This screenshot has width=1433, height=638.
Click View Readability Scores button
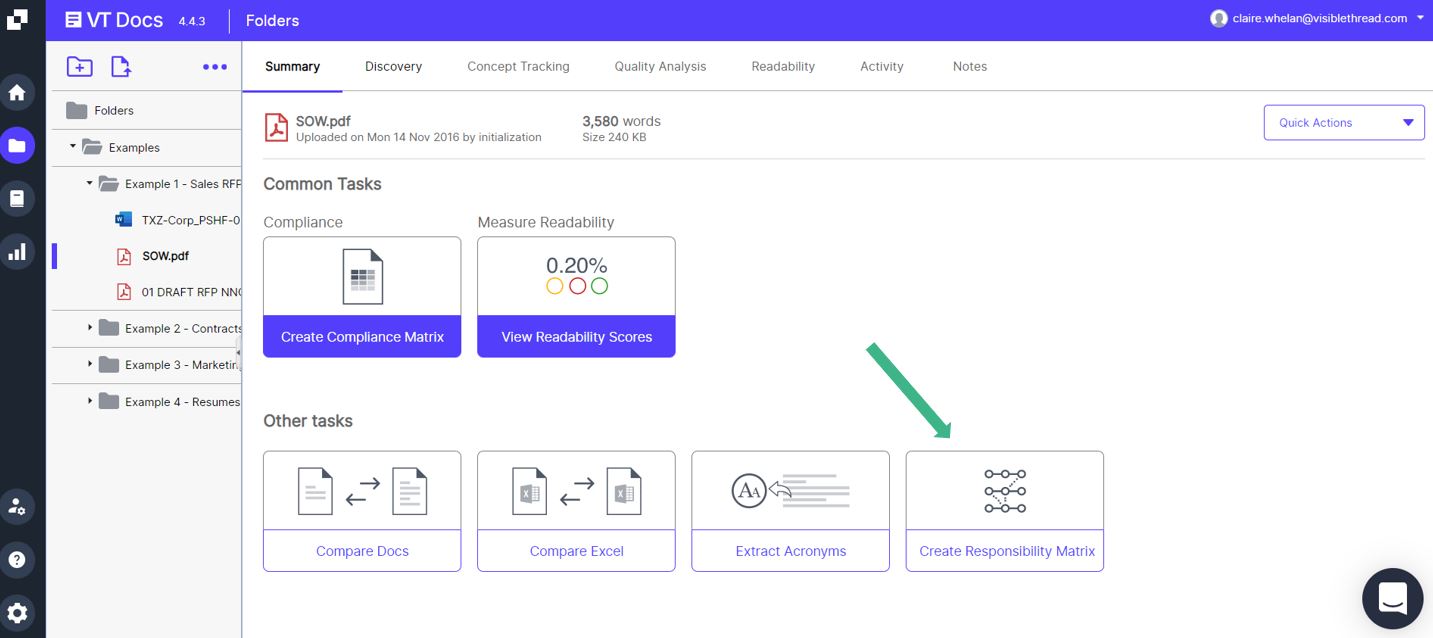coord(576,337)
